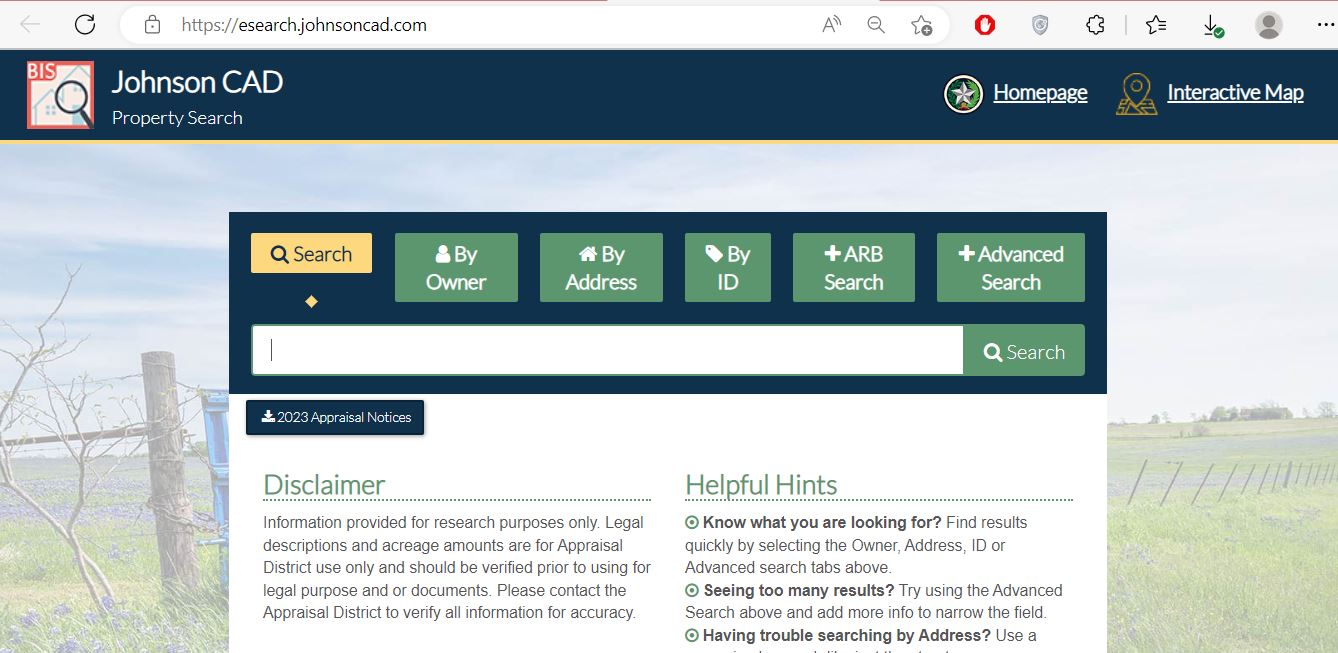Switch to the By Address search tab
Viewport: 1338px width, 653px height.
pyautogui.click(x=601, y=268)
